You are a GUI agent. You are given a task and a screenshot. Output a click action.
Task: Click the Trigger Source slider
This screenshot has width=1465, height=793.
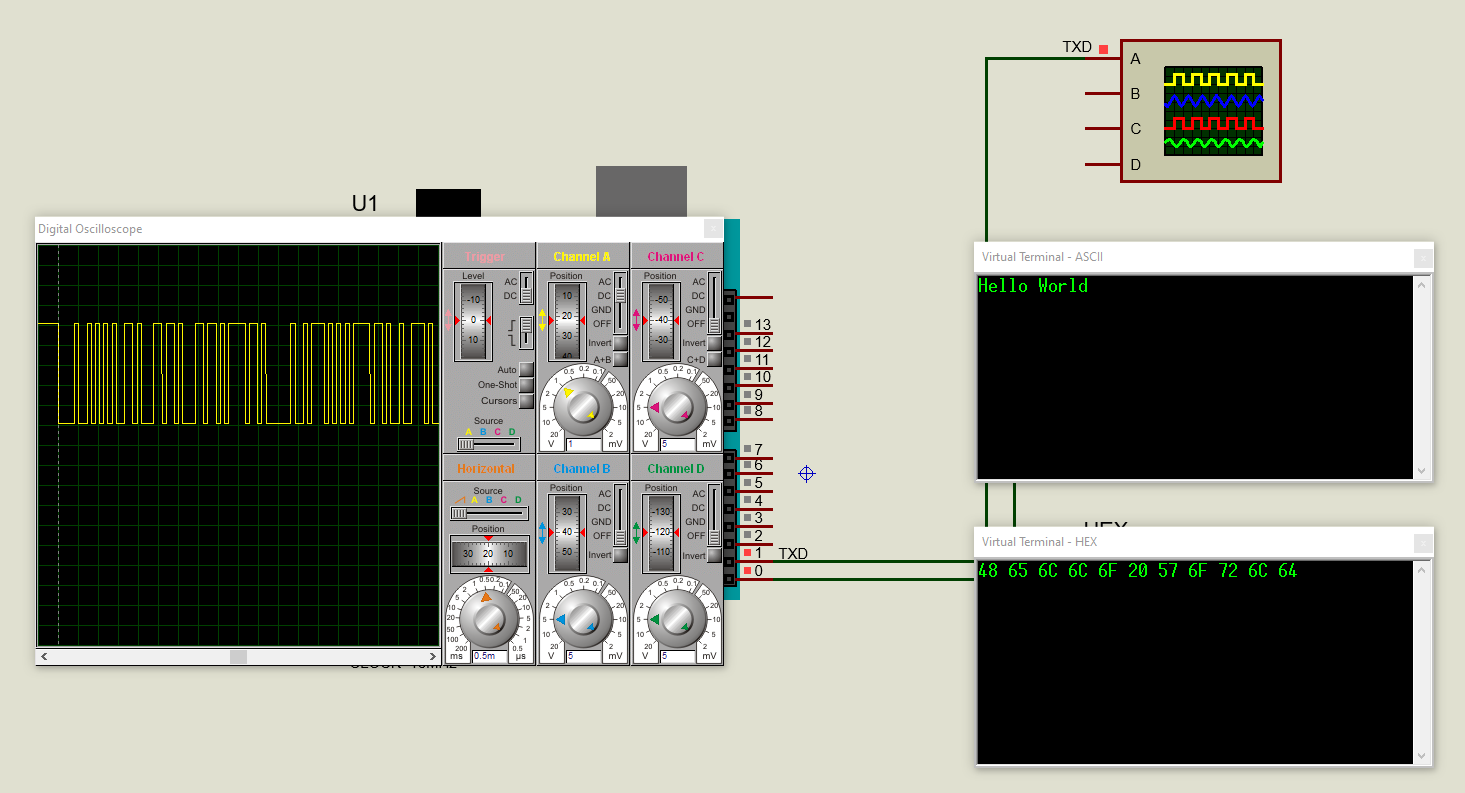[488, 444]
